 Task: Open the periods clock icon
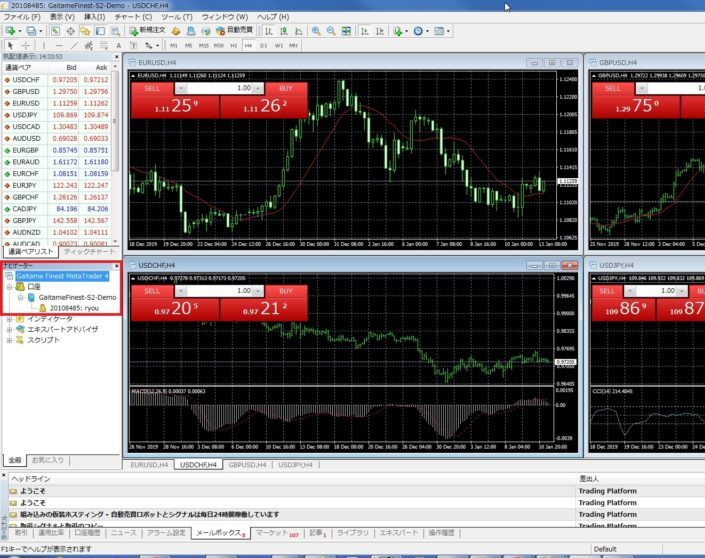point(418,31)
